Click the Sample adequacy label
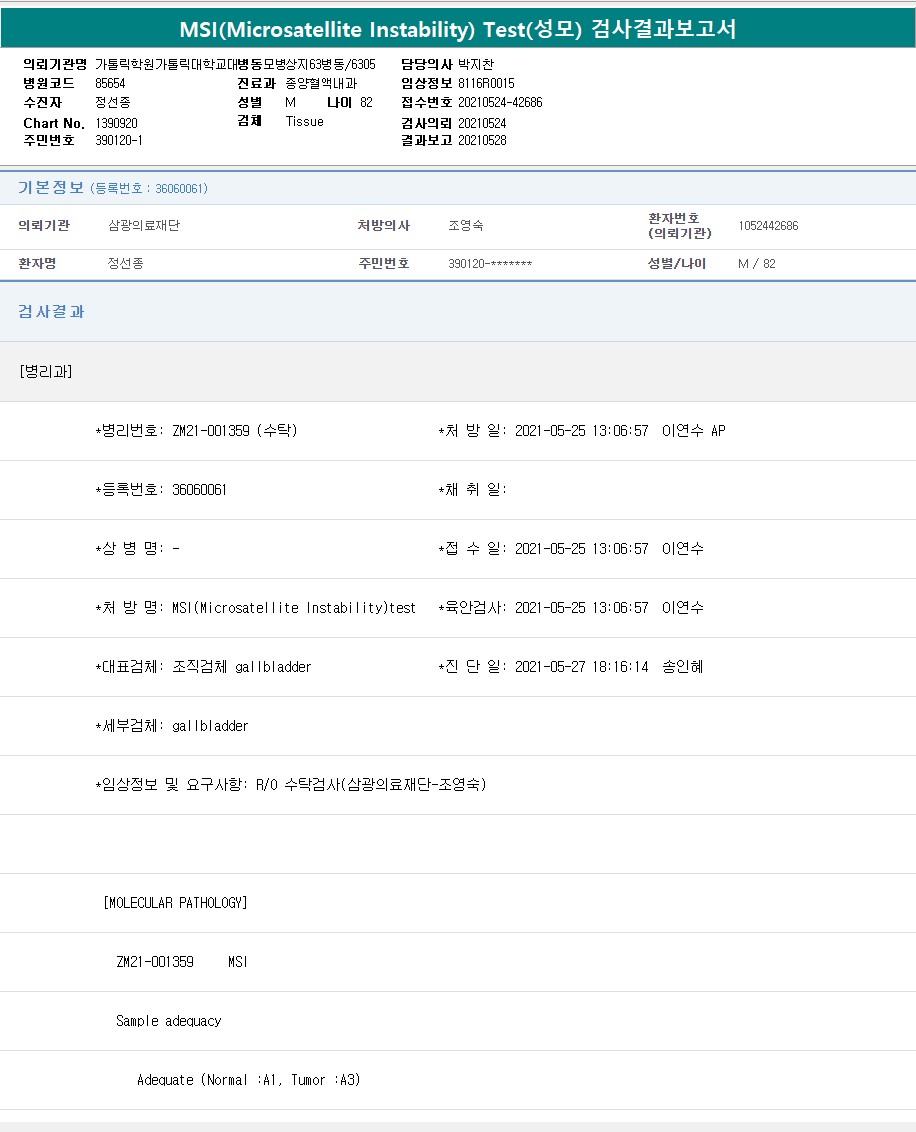 [168, 1021]
